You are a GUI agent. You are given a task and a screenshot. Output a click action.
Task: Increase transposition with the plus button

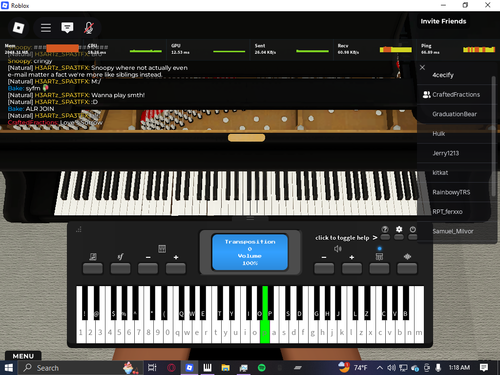pos(176,268)
